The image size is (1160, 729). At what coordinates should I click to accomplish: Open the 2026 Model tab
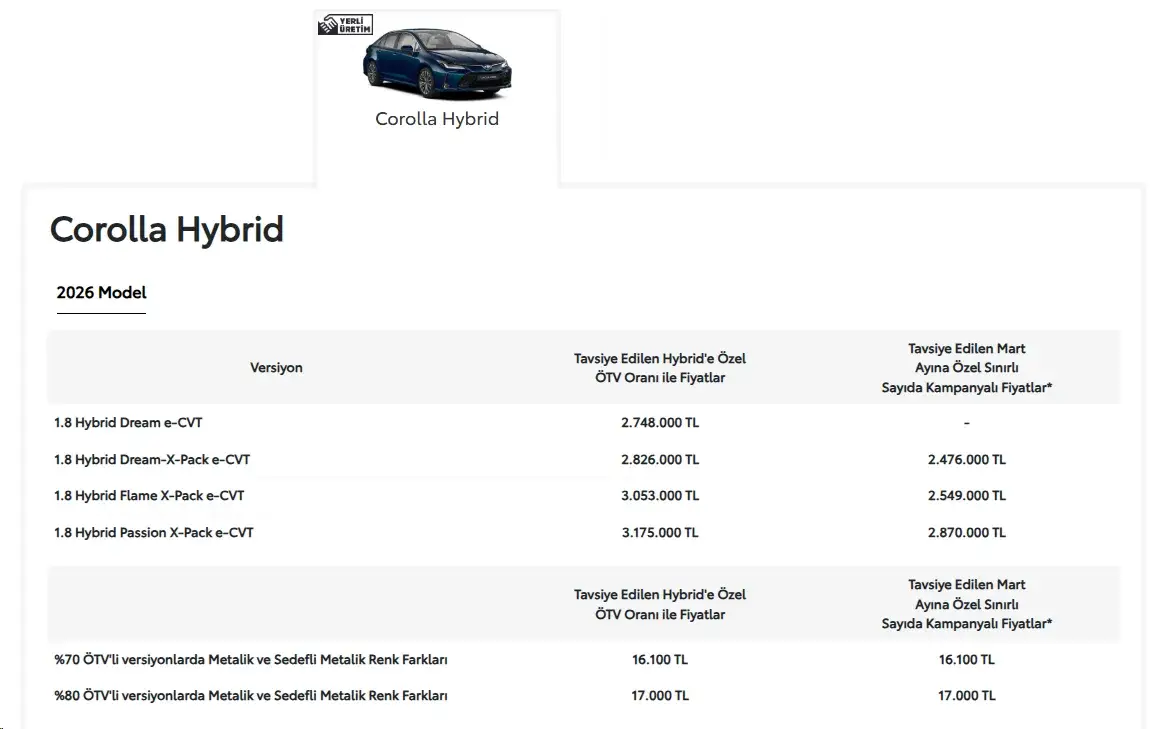(x=101, y=292)
